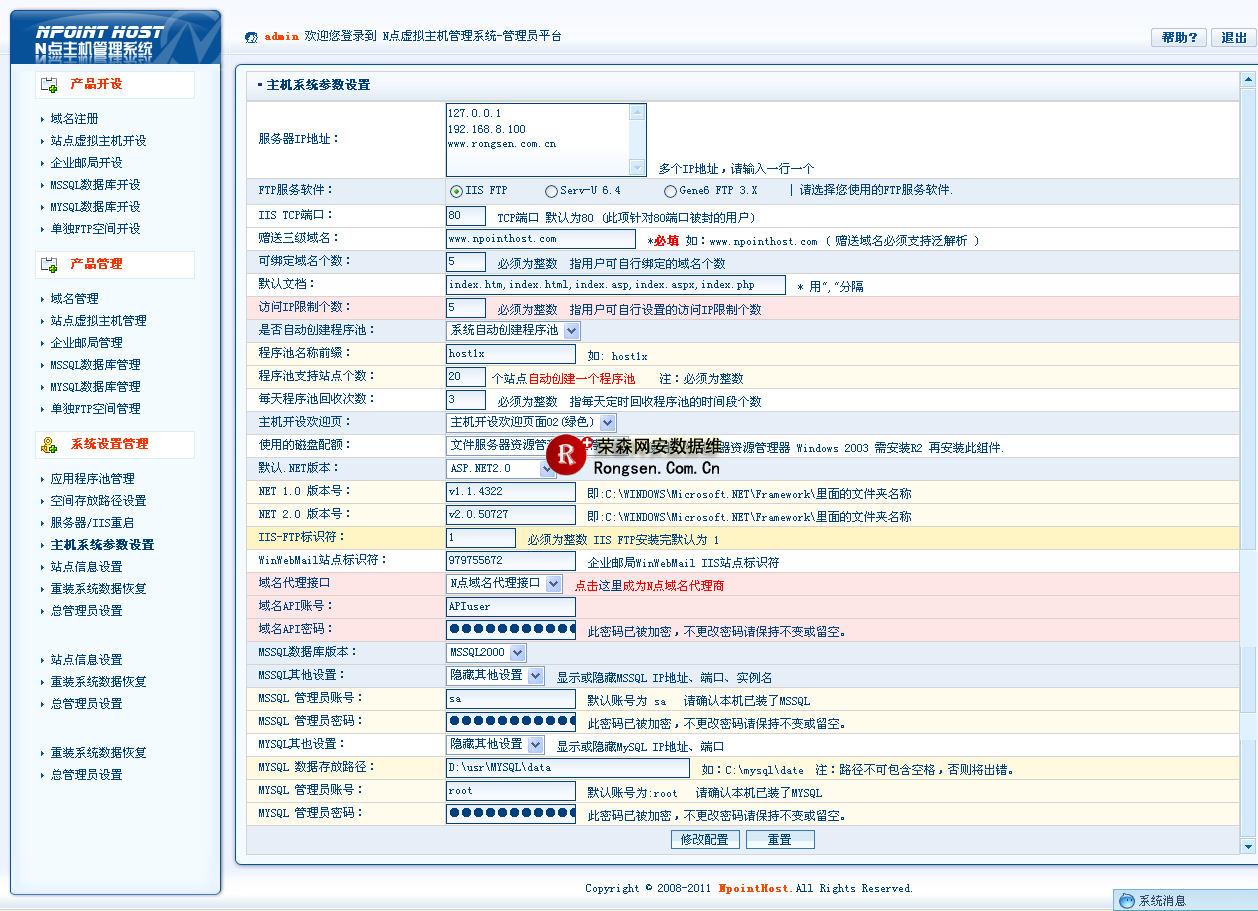Select the Serv-U 6.4 radio option
Screen dimensions: 1258x911
551,191
